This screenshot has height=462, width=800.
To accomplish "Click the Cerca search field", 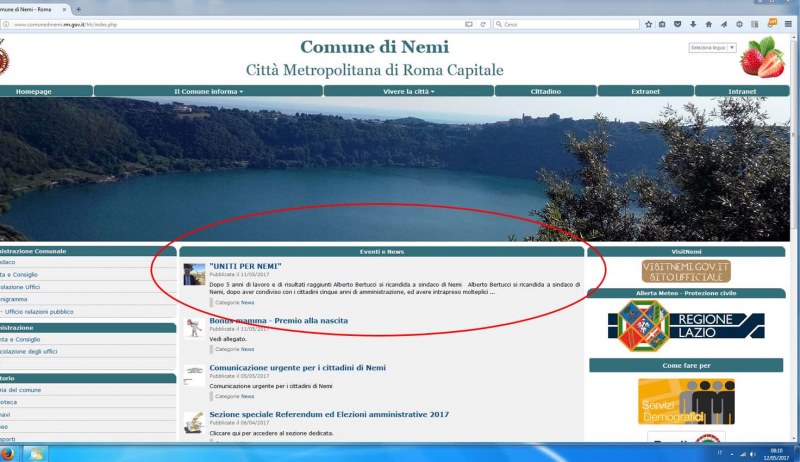I will pos(566,24).
